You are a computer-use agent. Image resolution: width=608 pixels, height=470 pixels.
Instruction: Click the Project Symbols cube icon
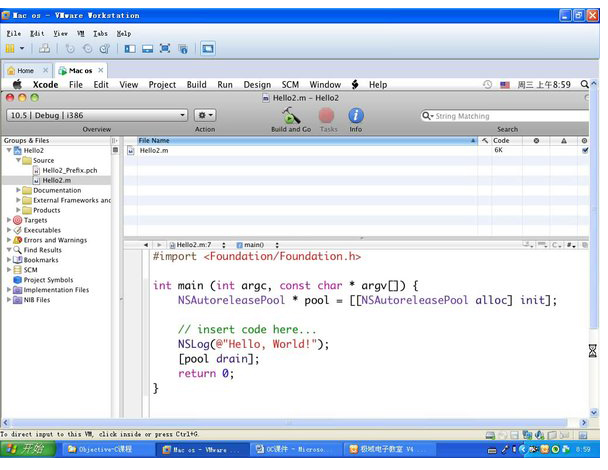(17, 280)
